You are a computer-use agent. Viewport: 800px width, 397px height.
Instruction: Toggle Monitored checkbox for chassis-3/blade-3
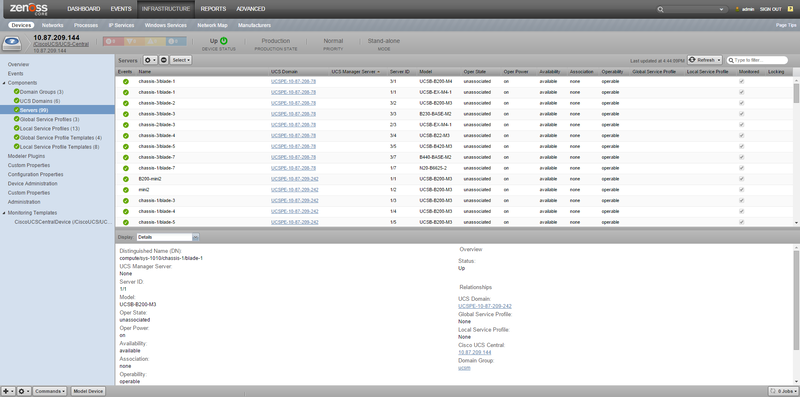click(741, 114)
